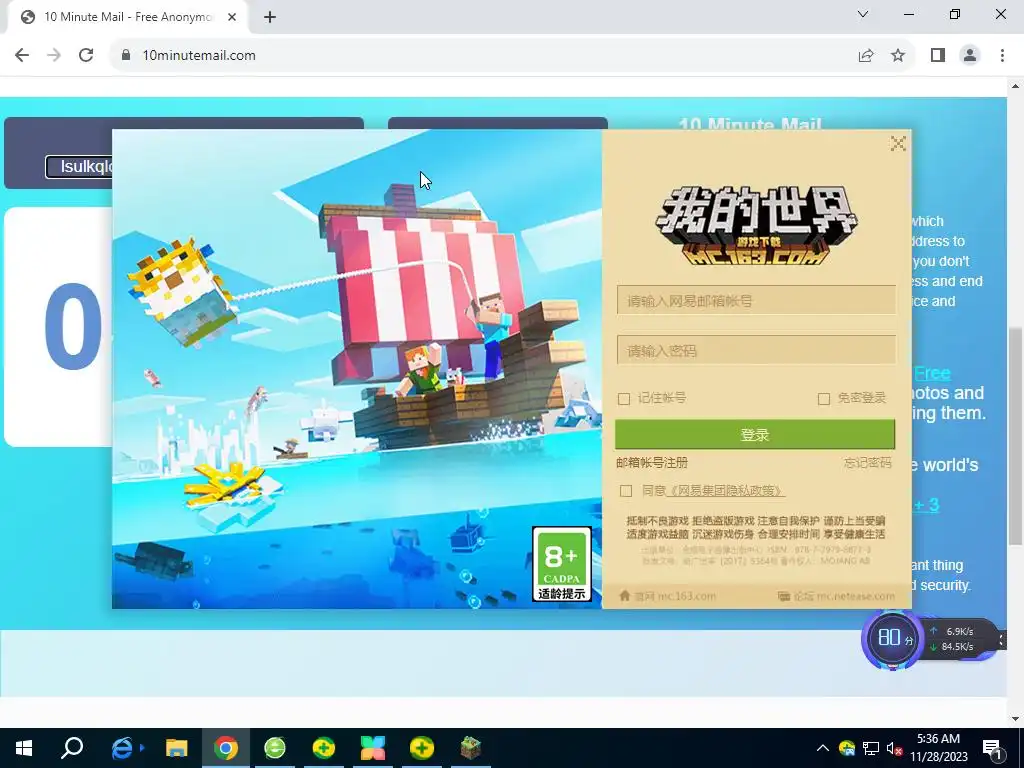Select the 10 Minute Mail tab

point(127,17)
